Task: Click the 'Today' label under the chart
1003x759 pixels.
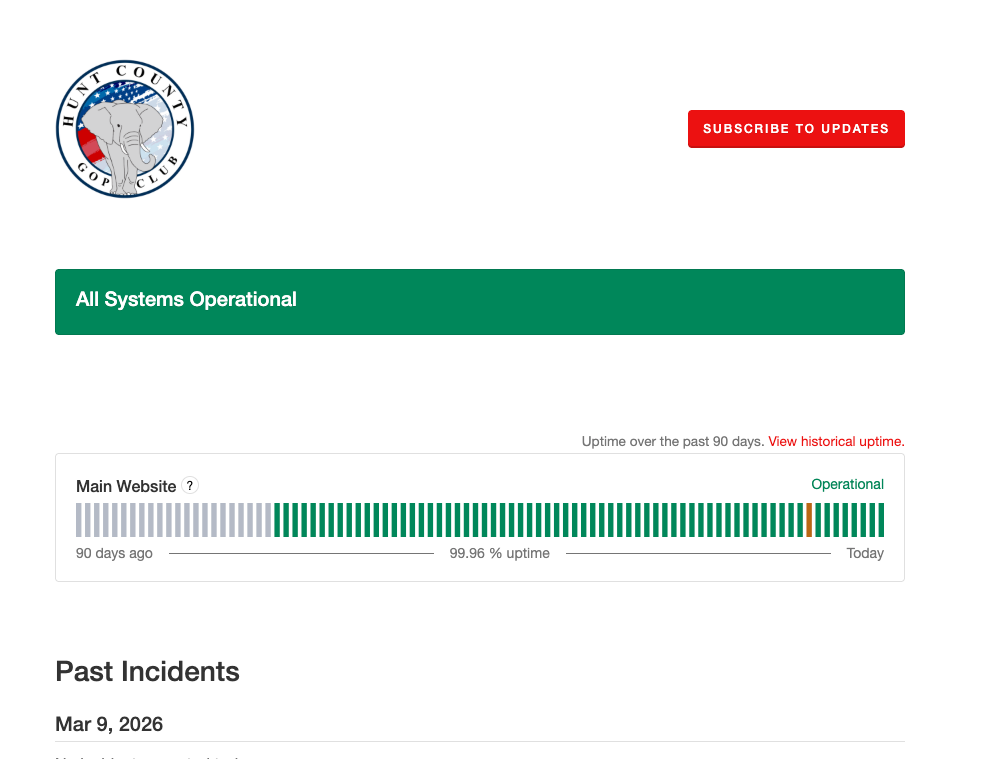Action: click(x=864, y=553)
